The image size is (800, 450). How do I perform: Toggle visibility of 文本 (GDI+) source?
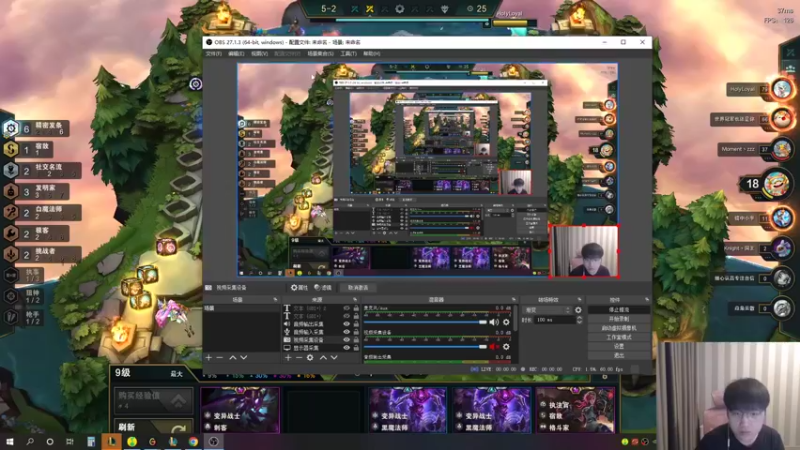(347, 316)
